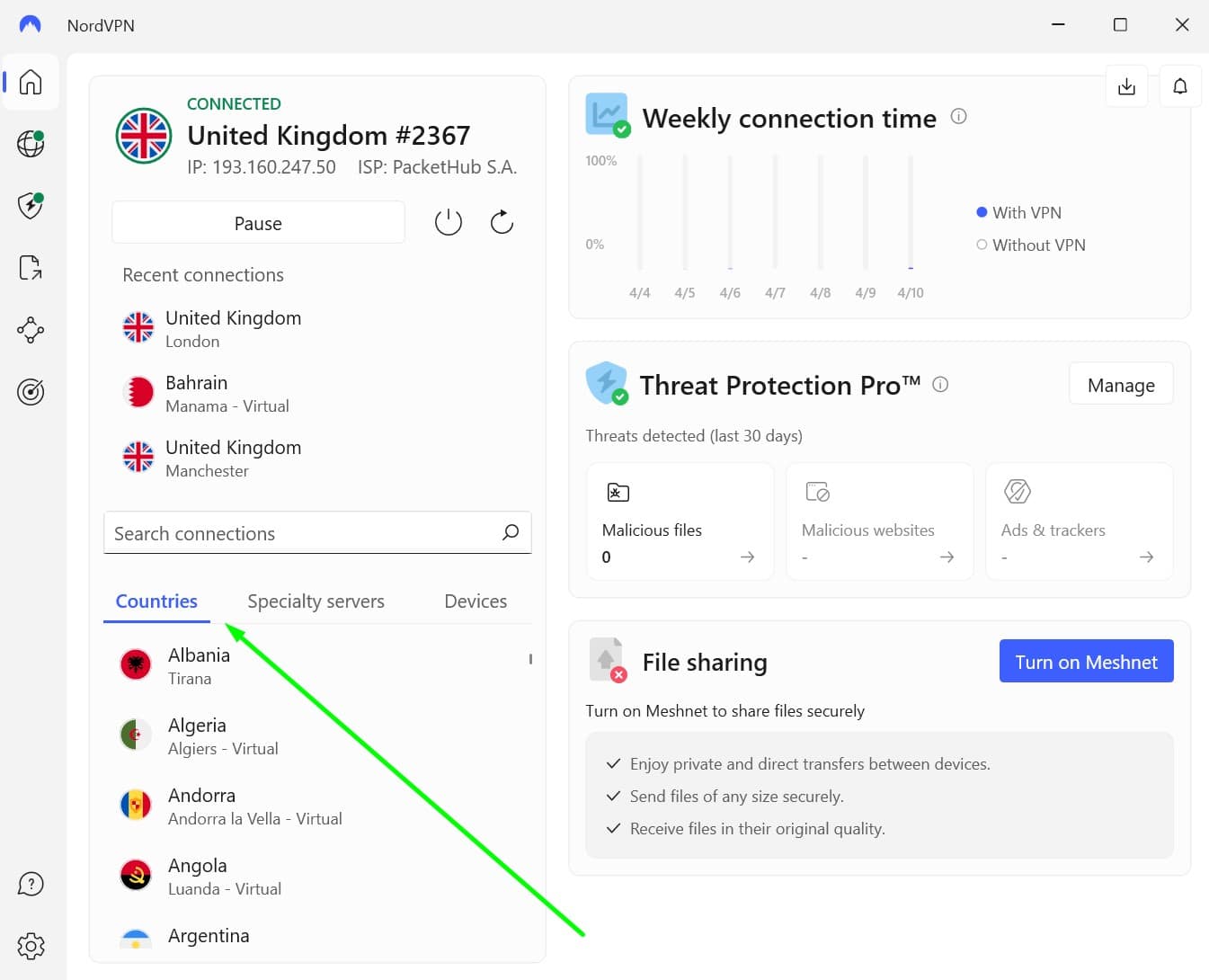Click the NordVPN logo in title bar
Viewport: 1209px width, 980px height.
click(31, 25)
